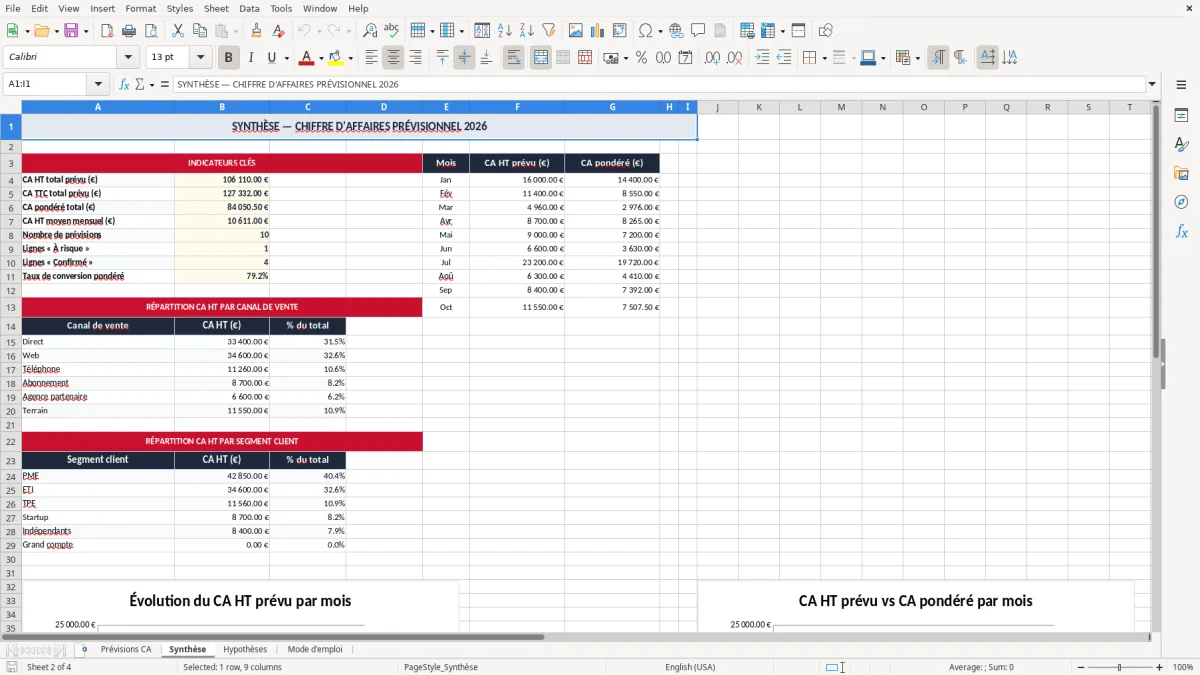
Task: Toggle Italic formatting
Action: (251, 58)
